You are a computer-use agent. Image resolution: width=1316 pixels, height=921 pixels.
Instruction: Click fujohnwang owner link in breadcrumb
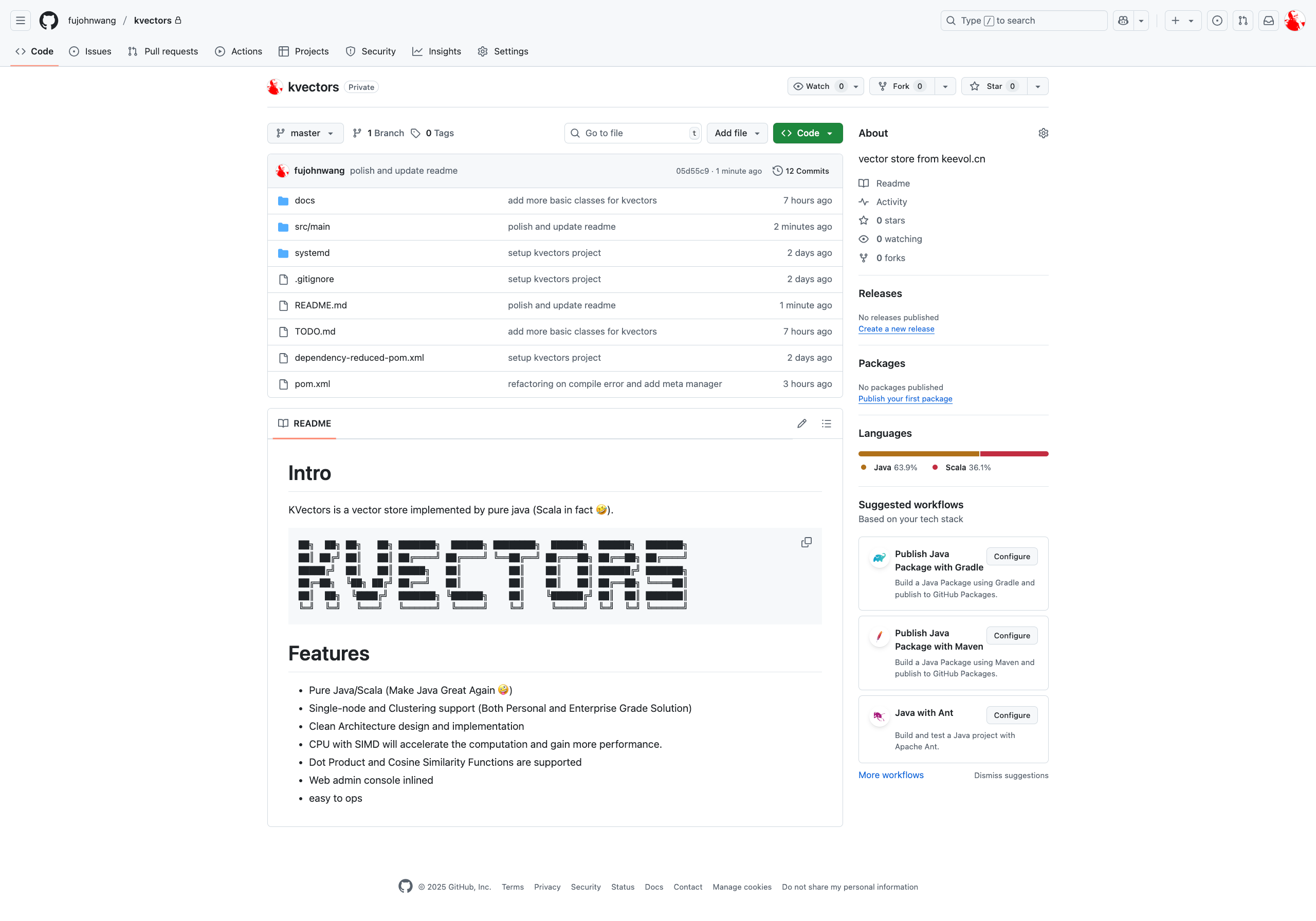click(92, 21)
